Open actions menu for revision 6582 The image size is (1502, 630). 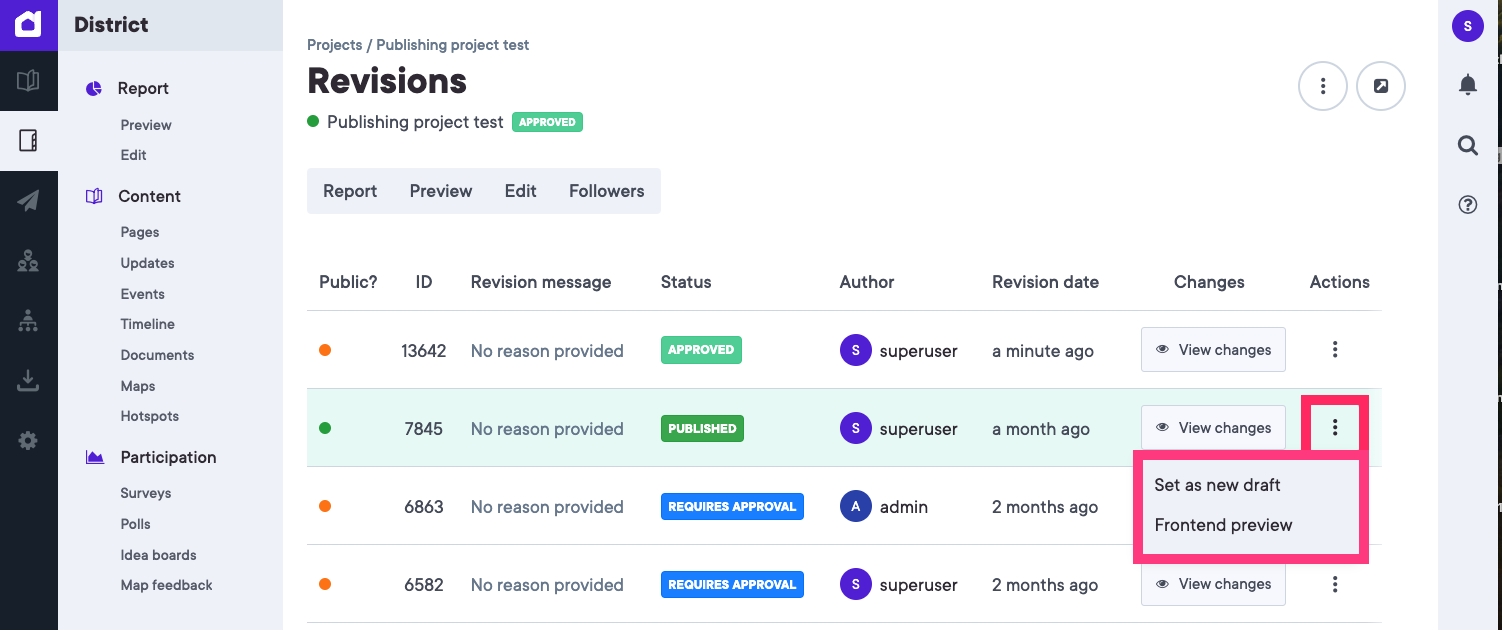click(x=1334, y=585)
